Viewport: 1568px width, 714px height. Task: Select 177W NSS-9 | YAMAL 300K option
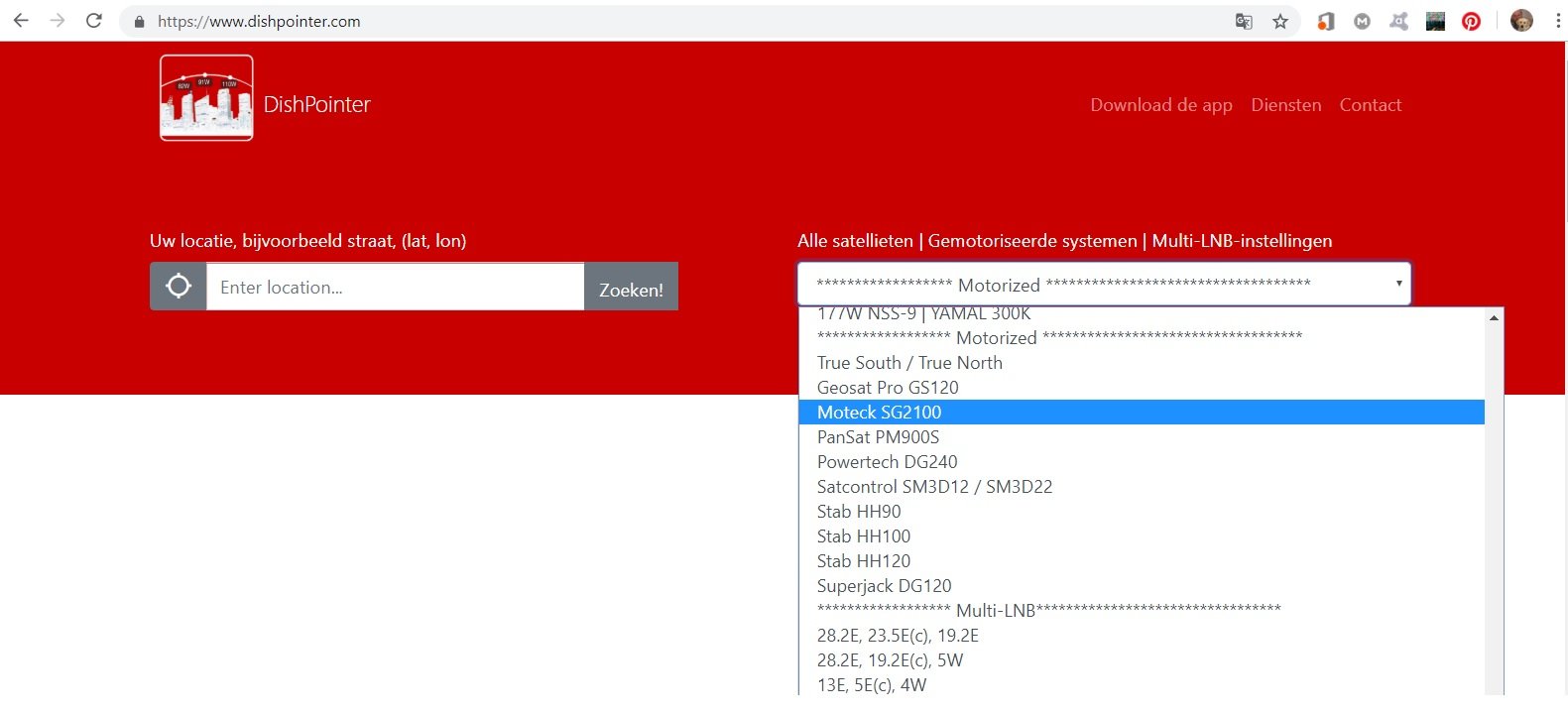click(x=1142, y=314)
